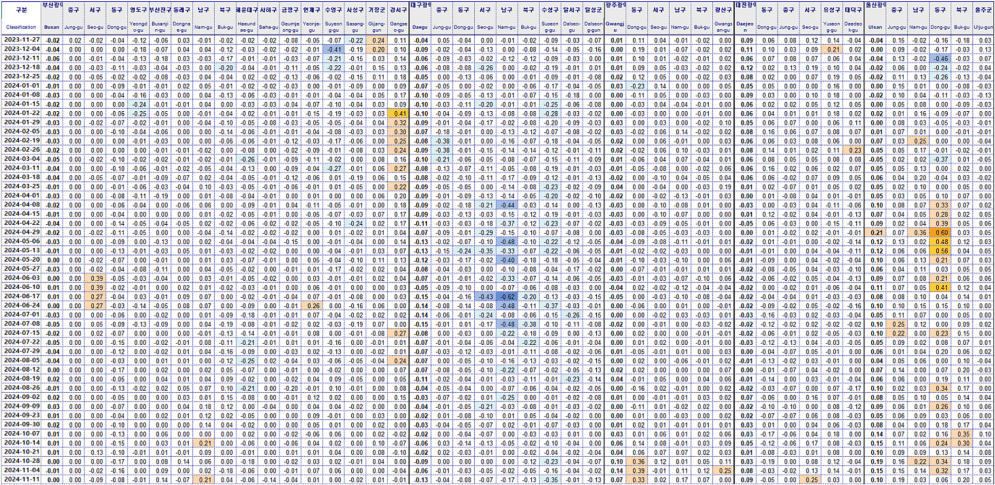Select the -0.25 Yeongdo-gu cell in 2024-01-22 row

click(x=138, y=112)
